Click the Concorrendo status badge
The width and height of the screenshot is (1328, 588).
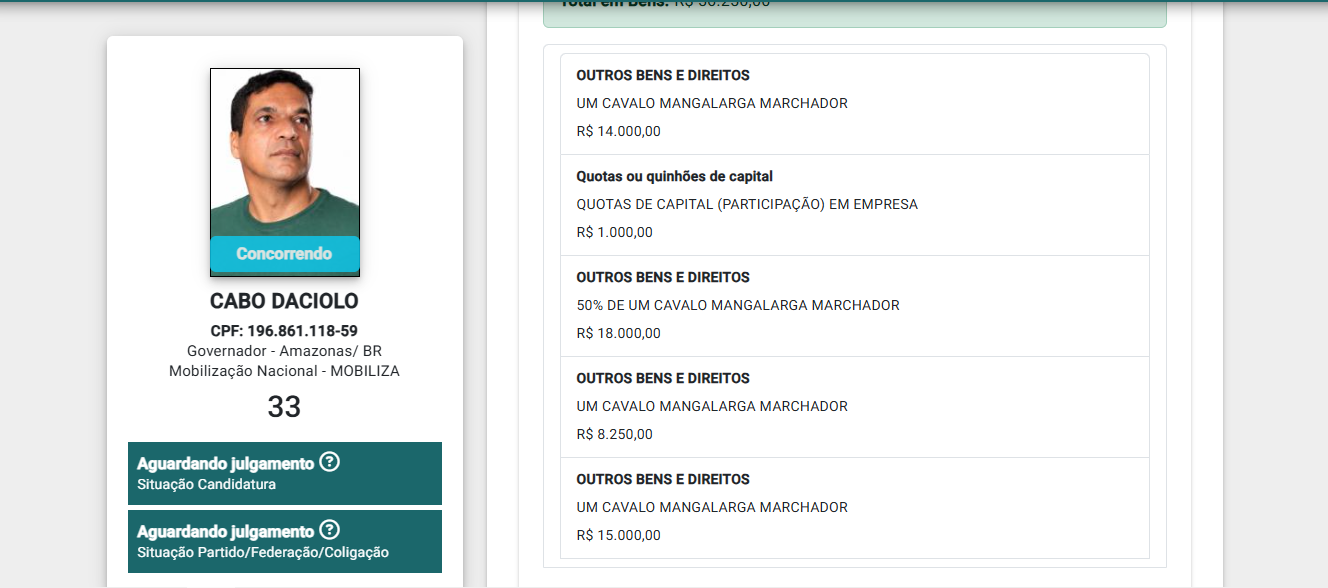click(284, 254)
